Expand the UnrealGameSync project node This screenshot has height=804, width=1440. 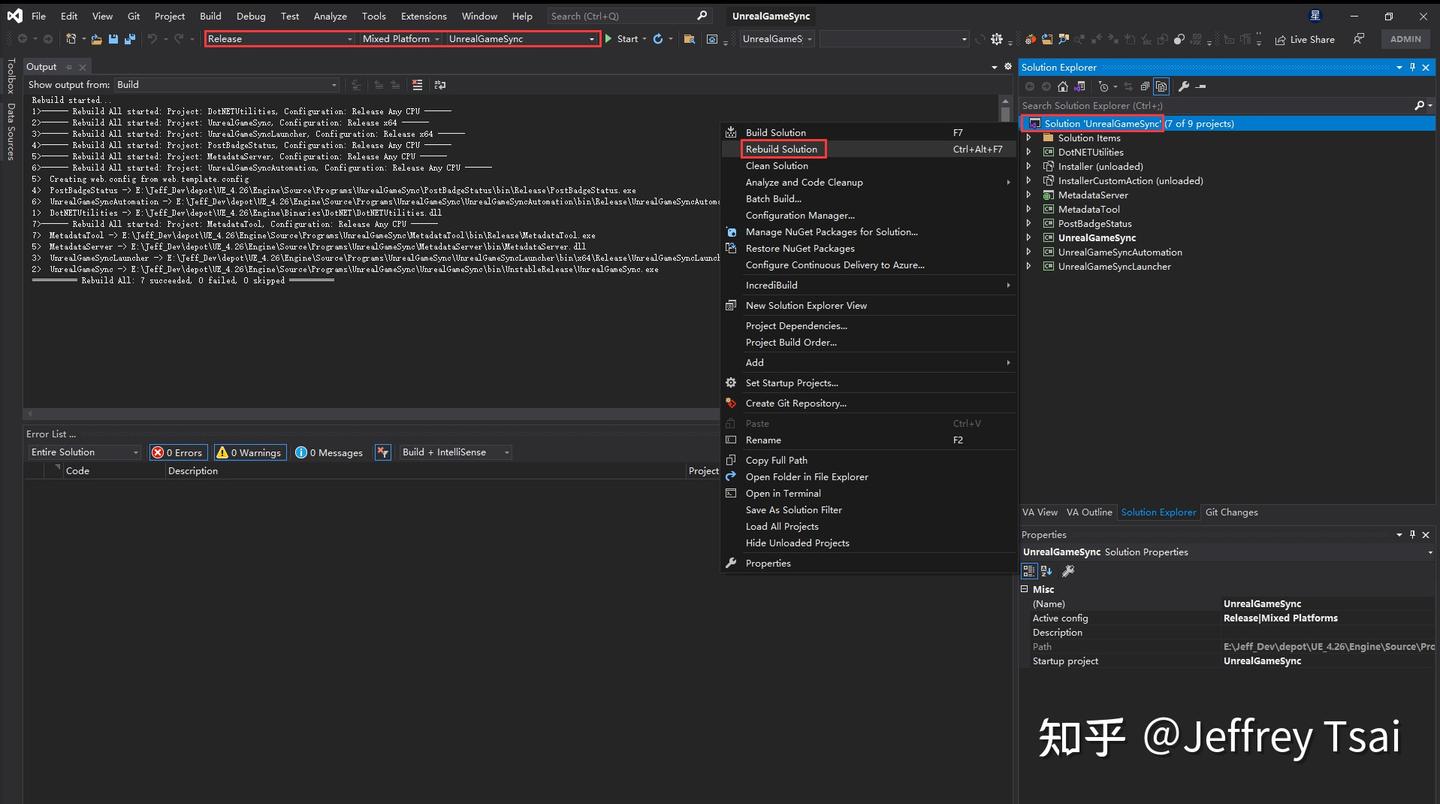tap(1027, 238)
